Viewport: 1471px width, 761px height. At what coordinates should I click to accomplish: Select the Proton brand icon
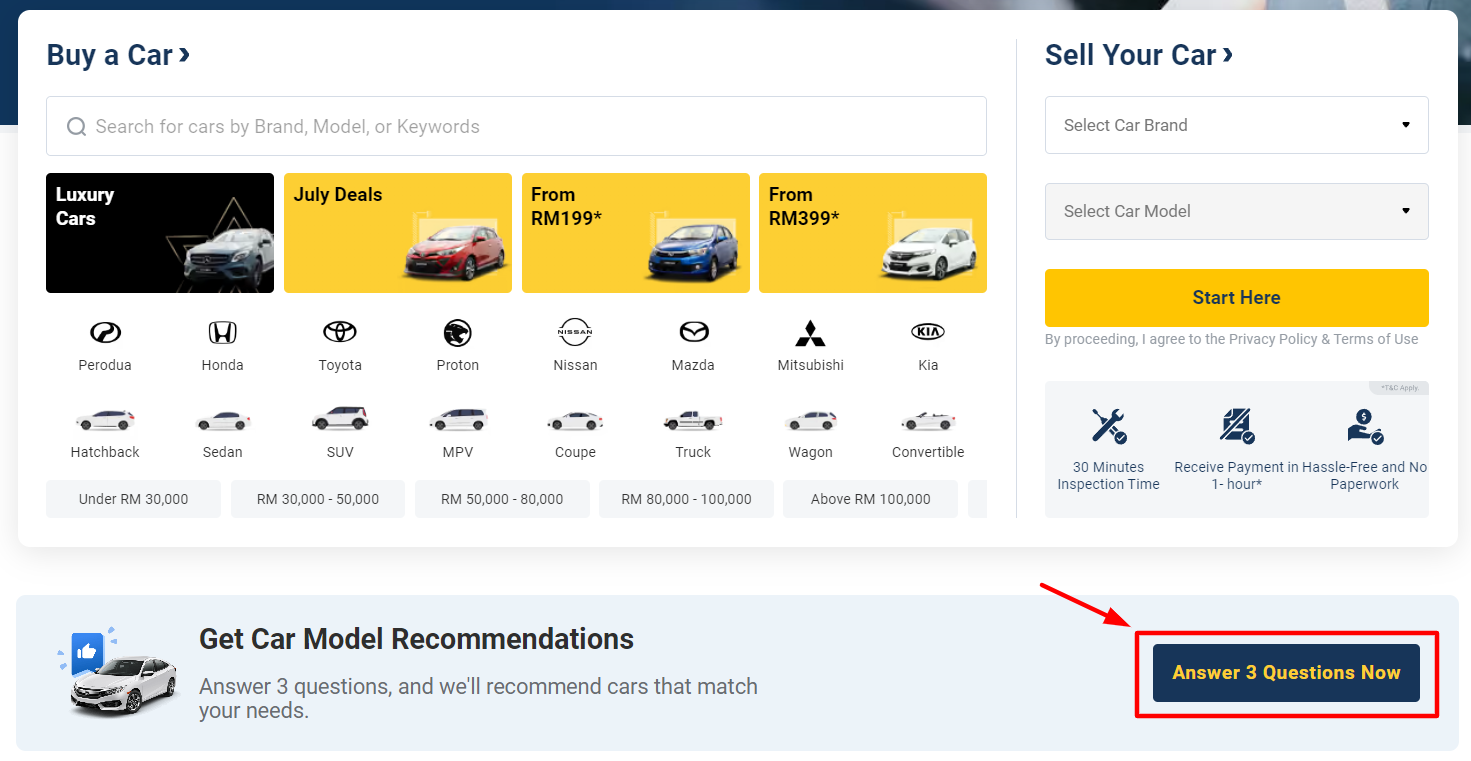point(457,333)
